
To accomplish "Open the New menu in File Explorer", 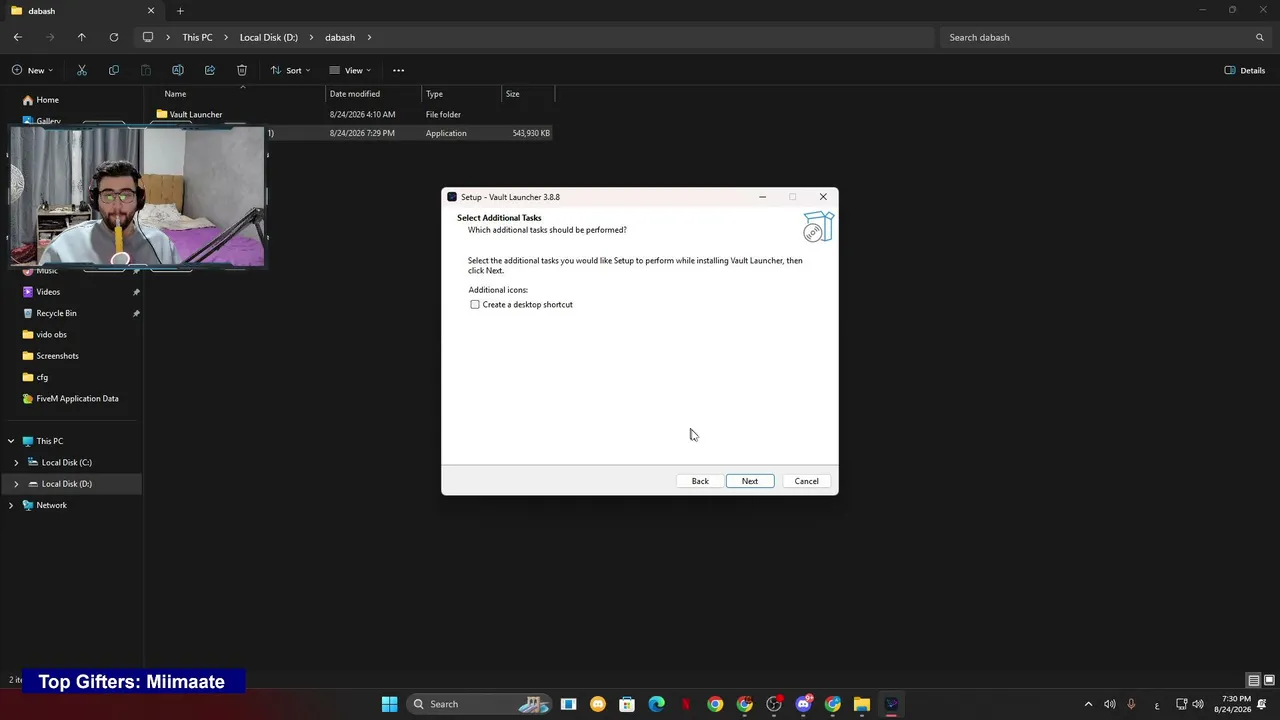I will click(x=33, y=70).
